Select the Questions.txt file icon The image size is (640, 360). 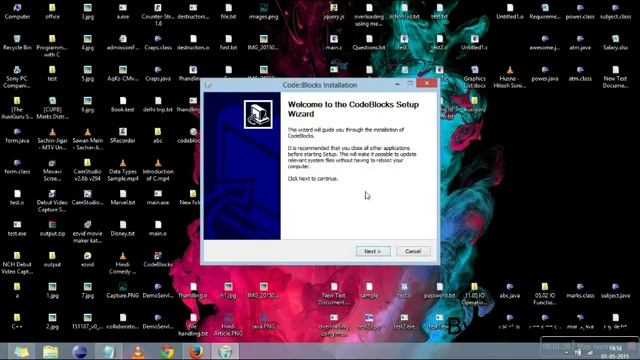click(x=369, y=42)
